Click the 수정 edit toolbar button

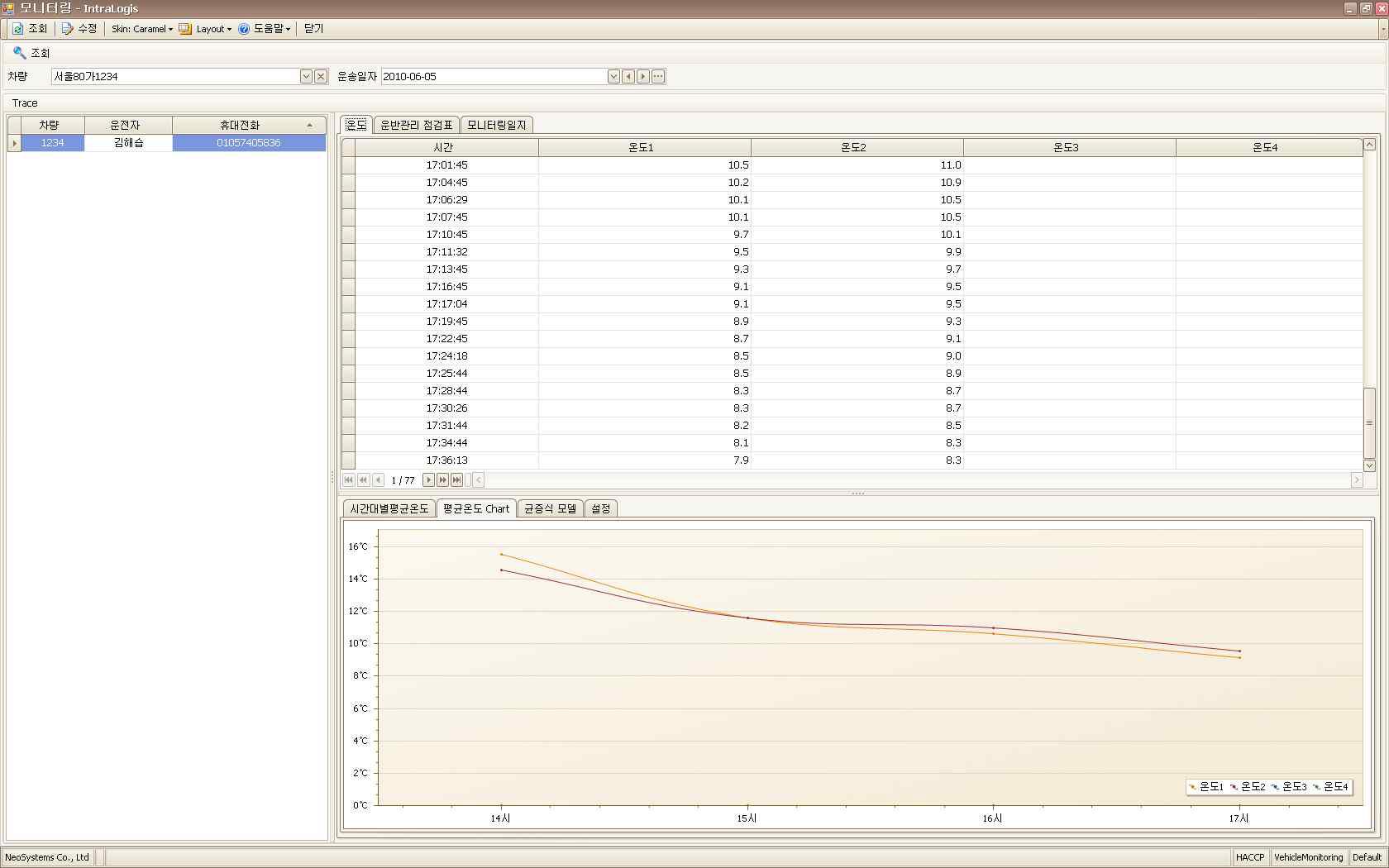click(79, 28)
